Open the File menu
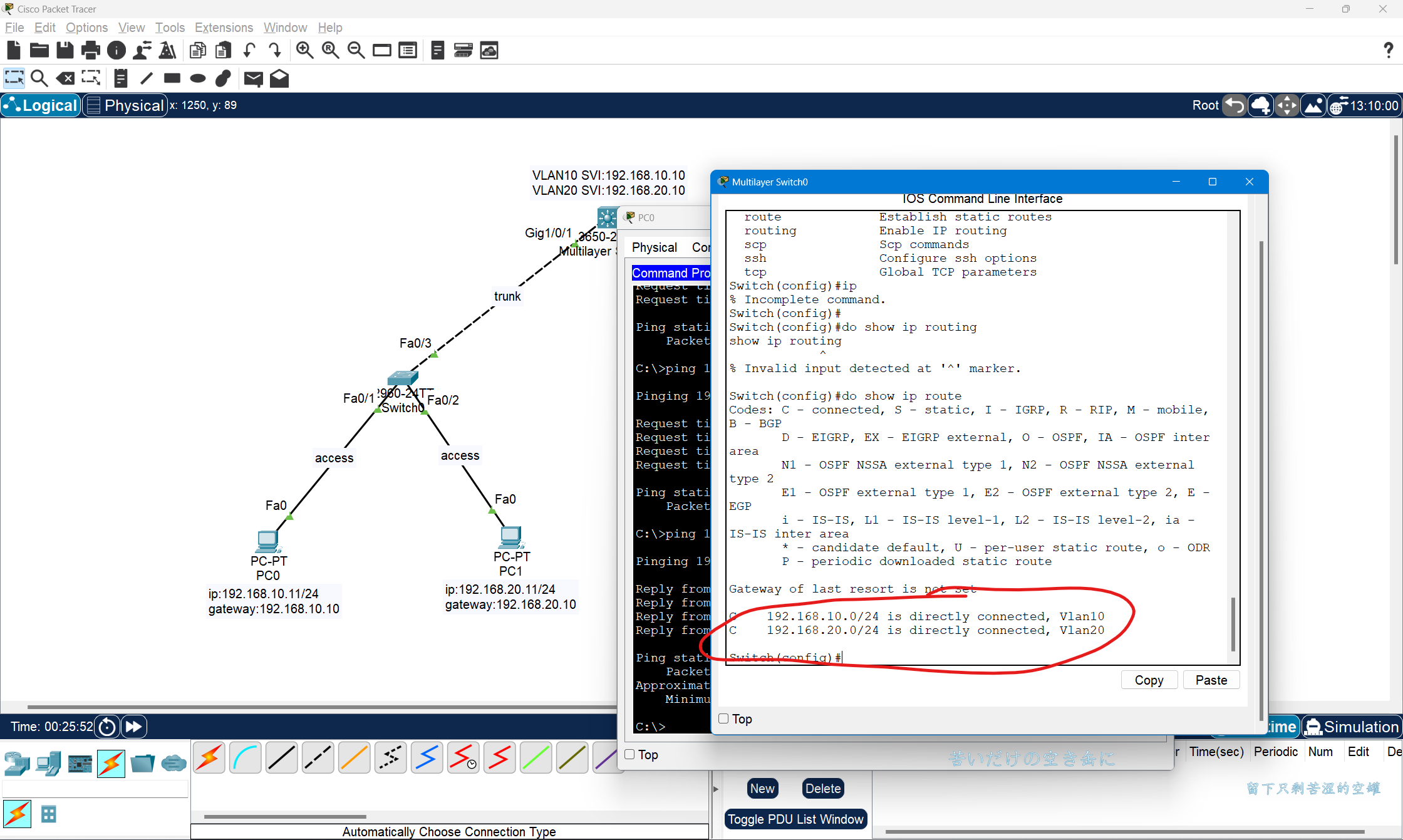This screenshot has height=840, width=1403. point(14,28)
